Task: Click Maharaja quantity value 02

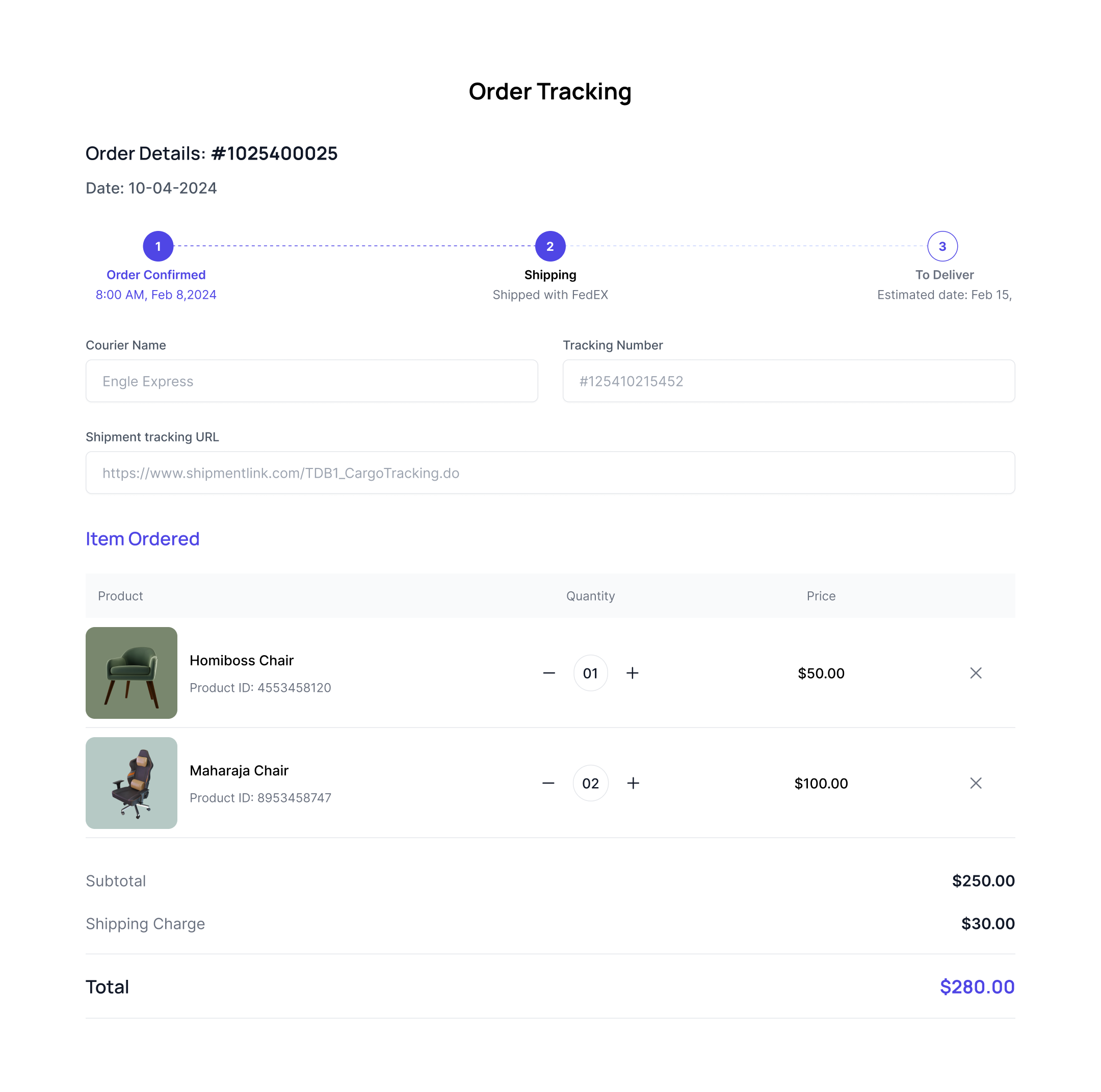Action: pos(590,783)
